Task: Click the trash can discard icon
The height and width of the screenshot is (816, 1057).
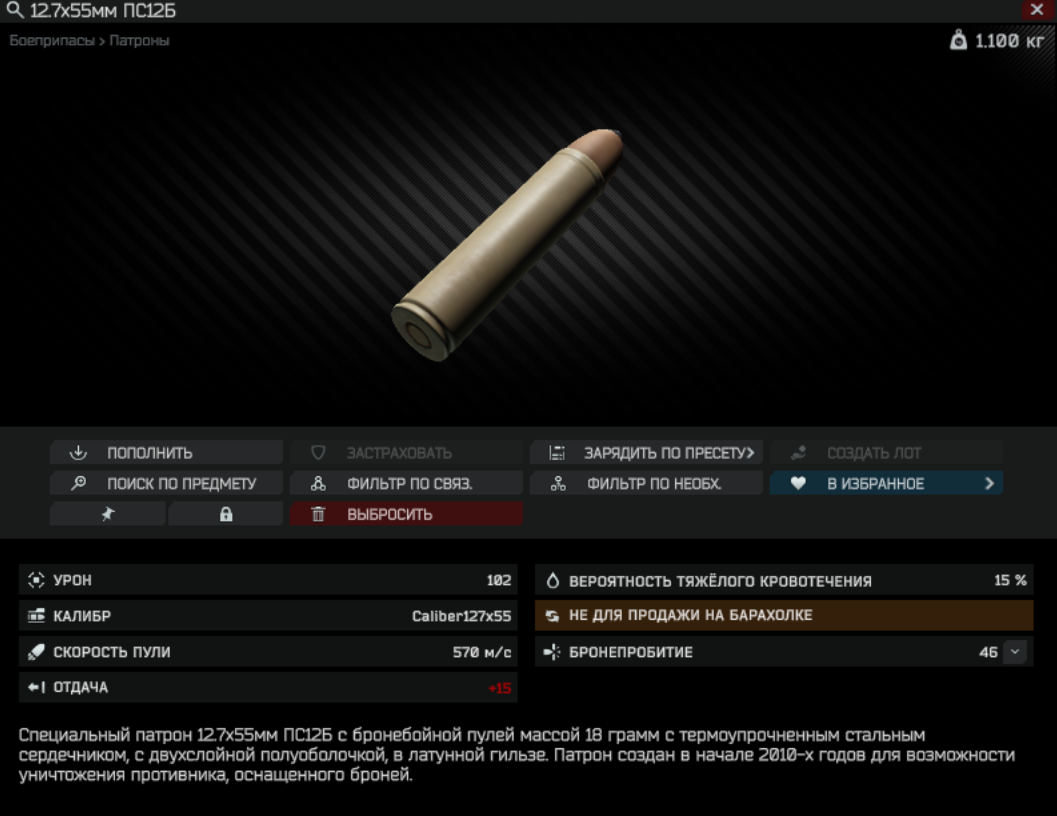Action: tap(318, 515)
